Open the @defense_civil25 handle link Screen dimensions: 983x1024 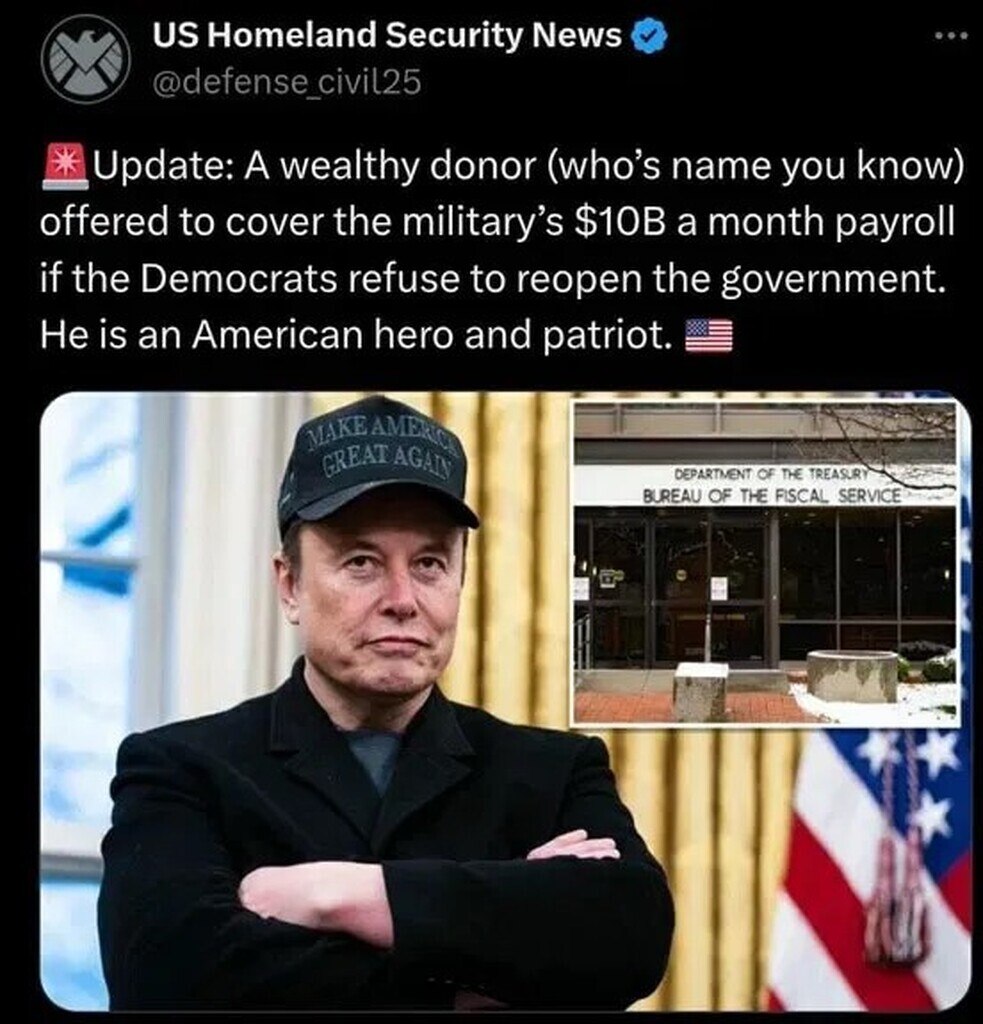click(x=287, y=83)
